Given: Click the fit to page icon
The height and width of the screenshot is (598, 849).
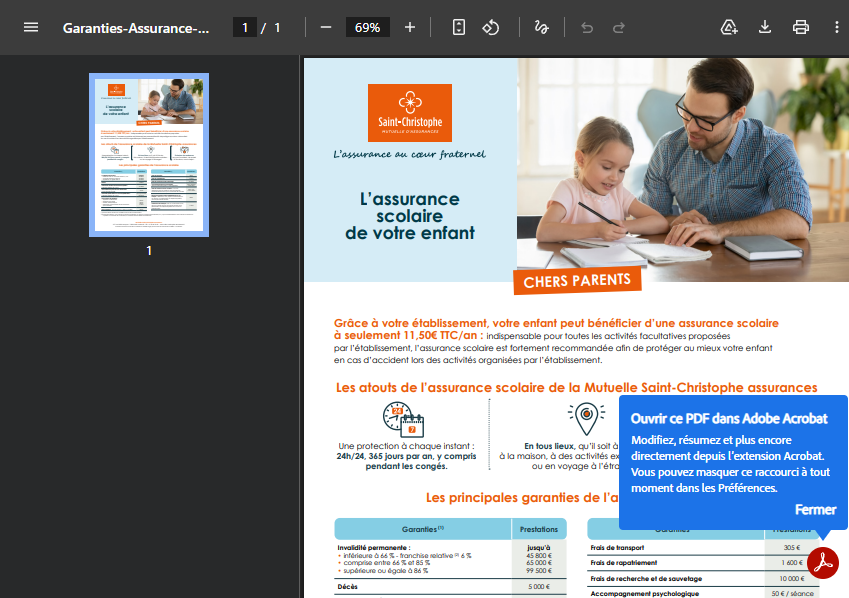Looking at the screenshot, I should click(459, 27).
